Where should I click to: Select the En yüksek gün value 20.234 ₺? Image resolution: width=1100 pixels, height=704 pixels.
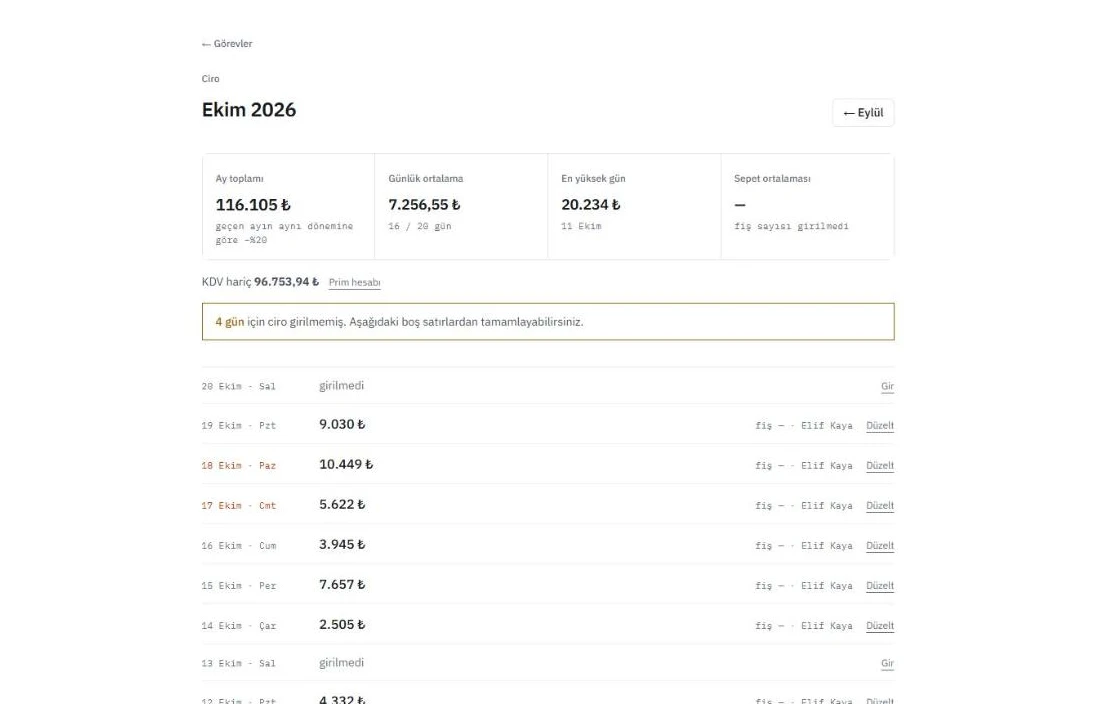point(591,205)
